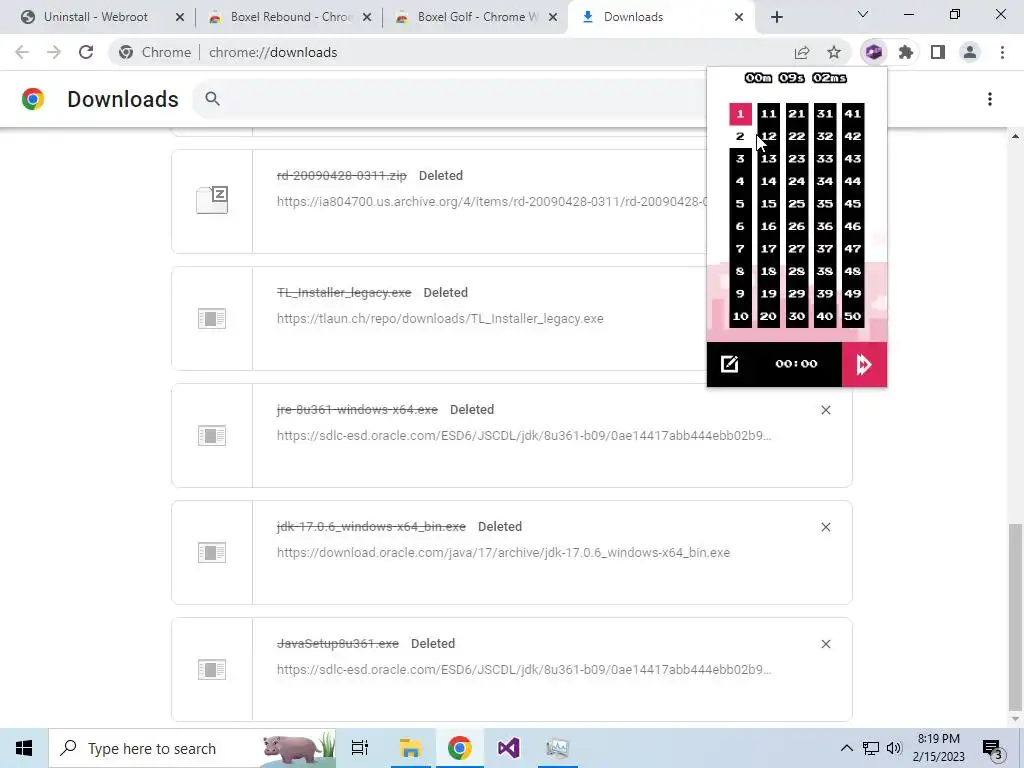This screenshot has width=1024, height=768.
Task: Close the Boxel Golf tab
Action: [553, 17]
